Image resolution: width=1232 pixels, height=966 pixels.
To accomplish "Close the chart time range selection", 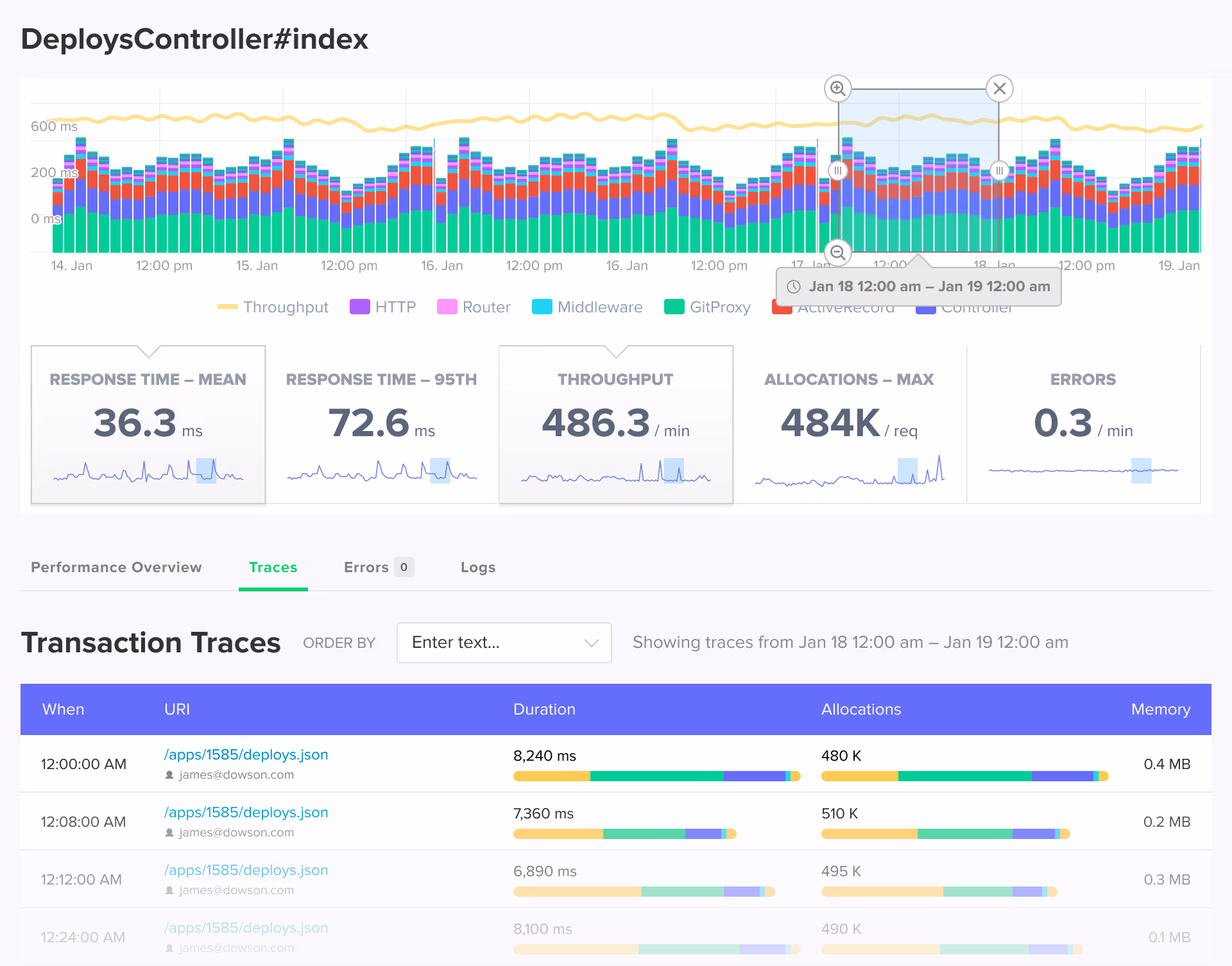I will click(999, 89).
